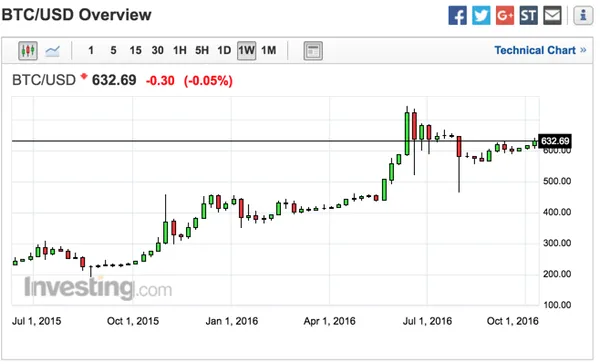Image resolution: width=600 pixels, height=364 pixels.
Task: Click the Apr 1, 2016 axis label
Action: click(x=329, y=321)
